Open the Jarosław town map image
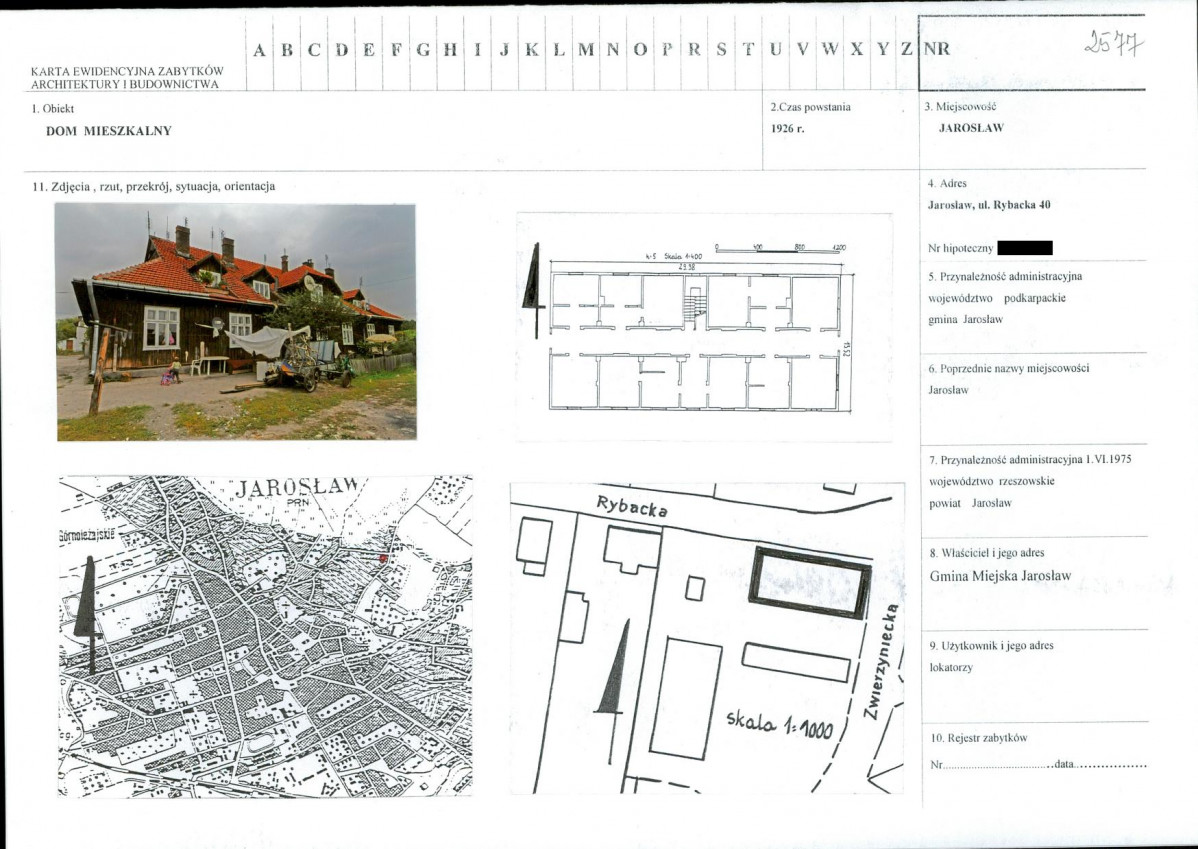1198x849 pixels. click(265, 636)
